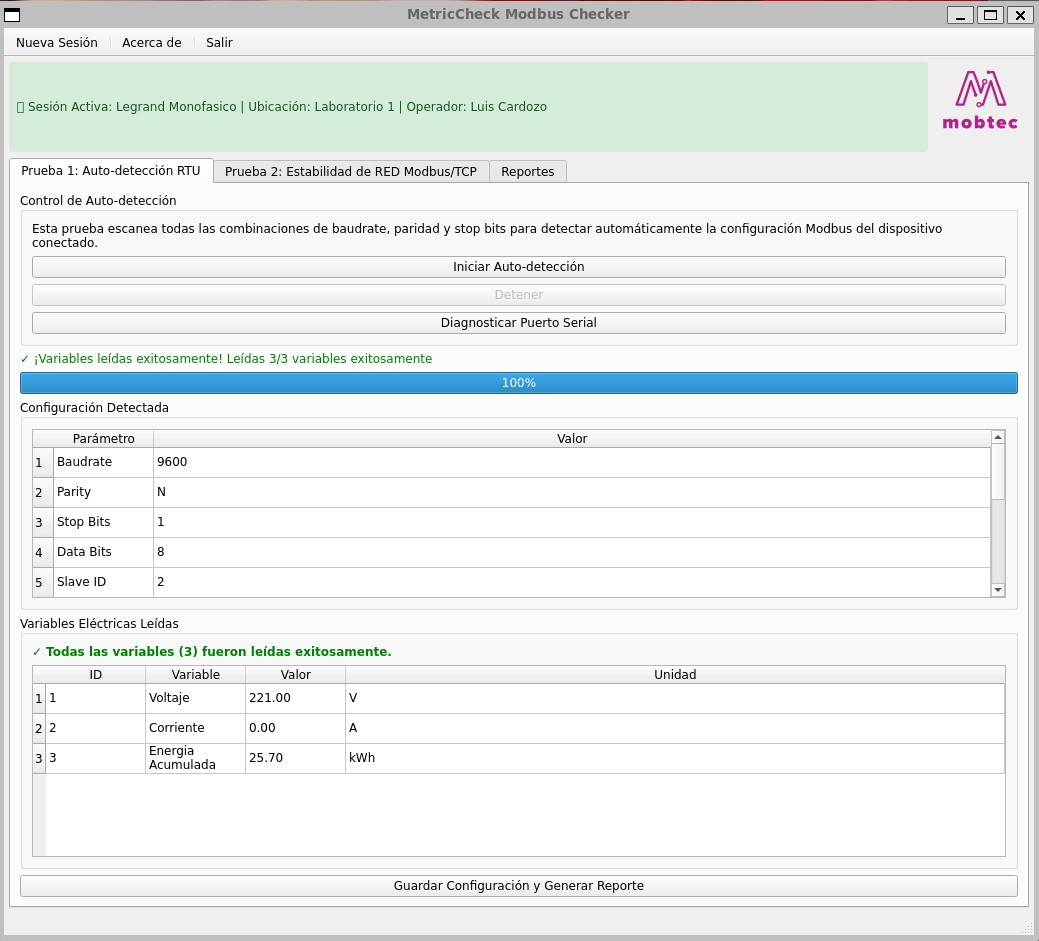The height and width of the screenshot is (941, 1039).
Task: Maximize the MetricCheck window
Action: click(990, 14)
